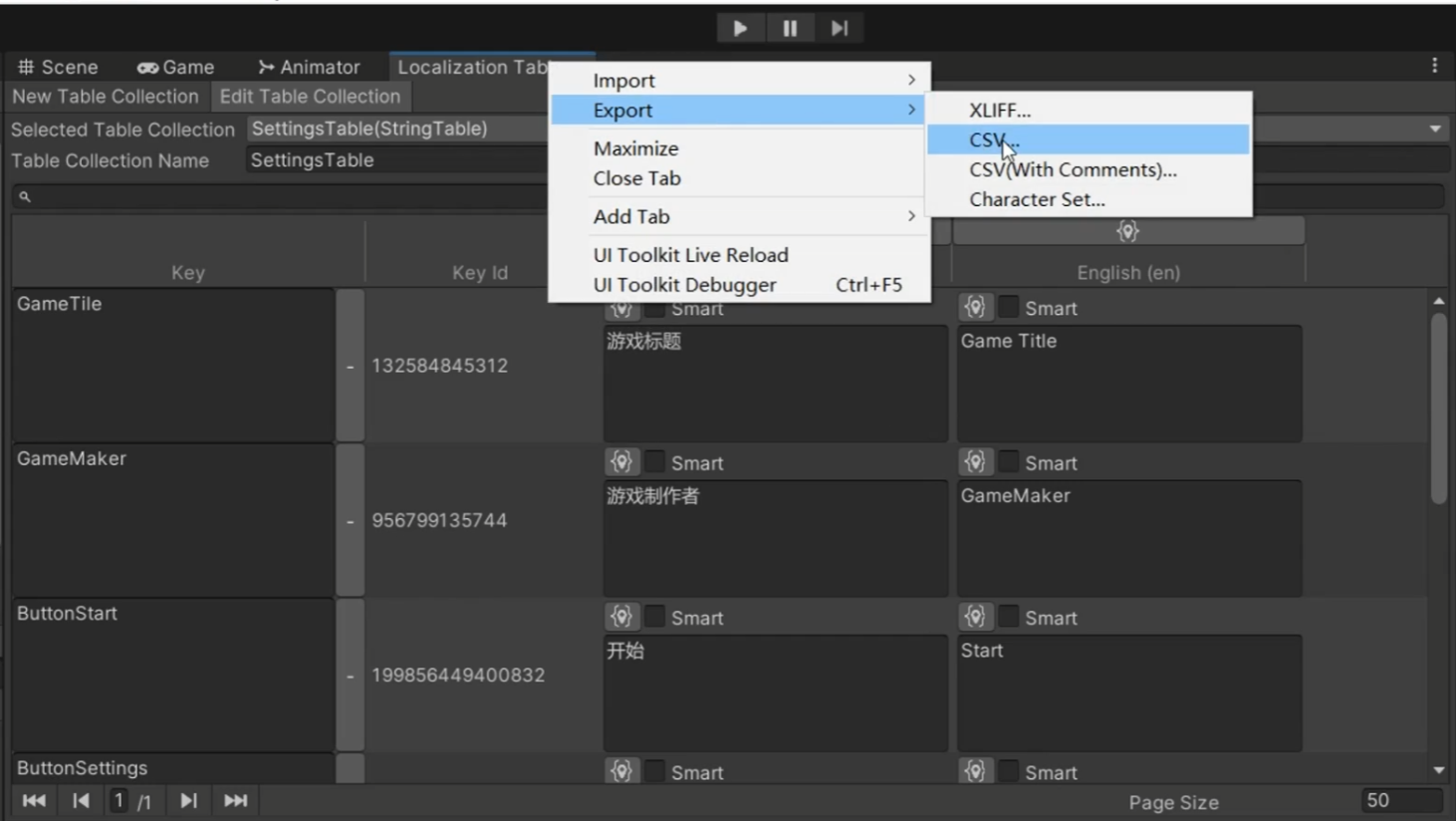Open metadata icon for GameMaker English entry
Viewport: 1456px width, 821px height.
point(975,462)
